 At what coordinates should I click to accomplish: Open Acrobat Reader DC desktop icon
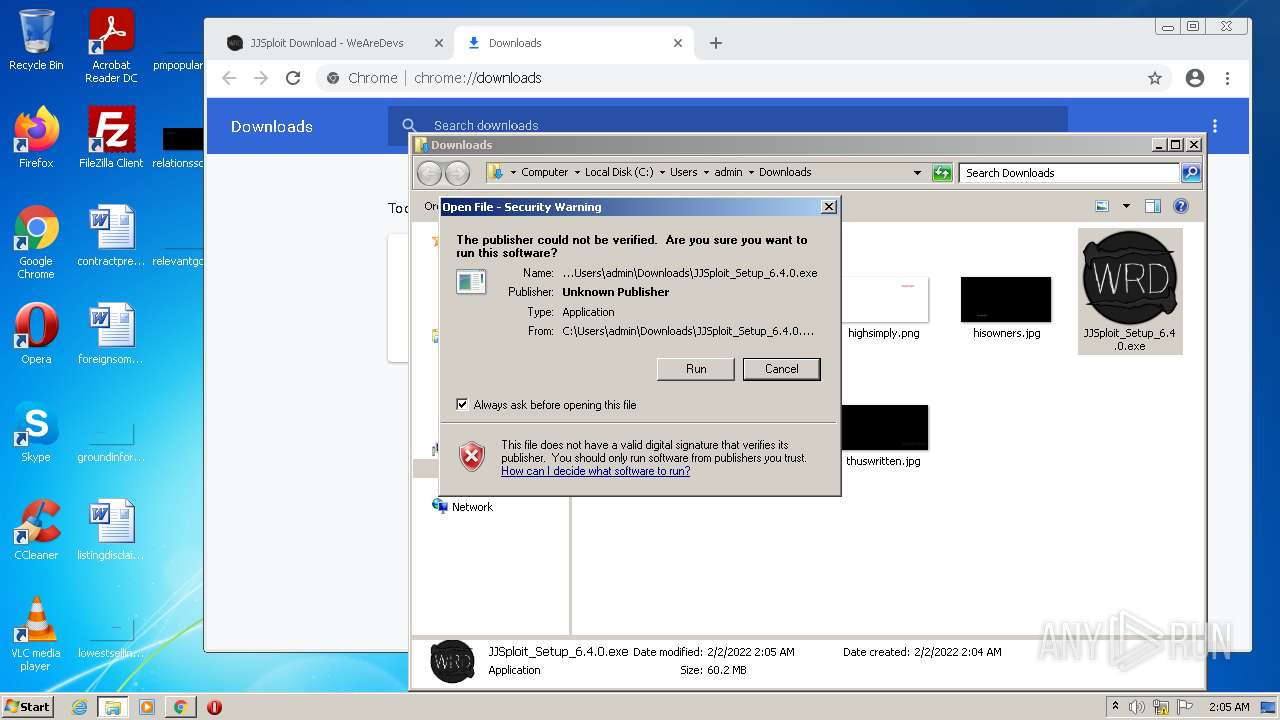pos(111,46)
